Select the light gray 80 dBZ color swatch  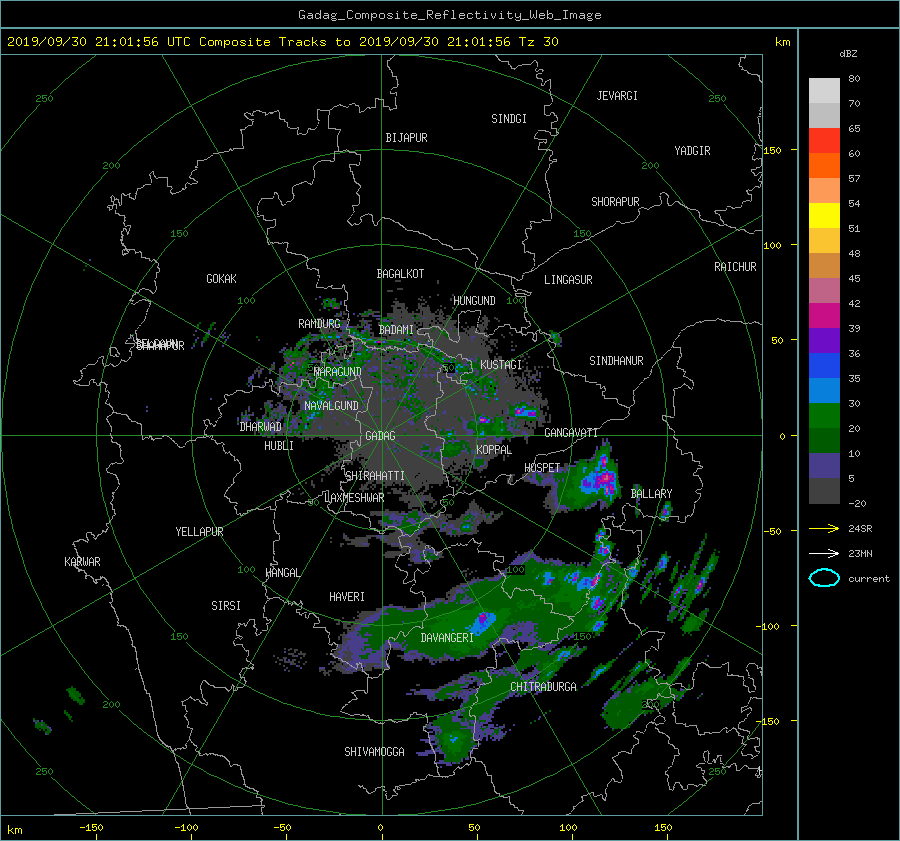coord(824,90)
